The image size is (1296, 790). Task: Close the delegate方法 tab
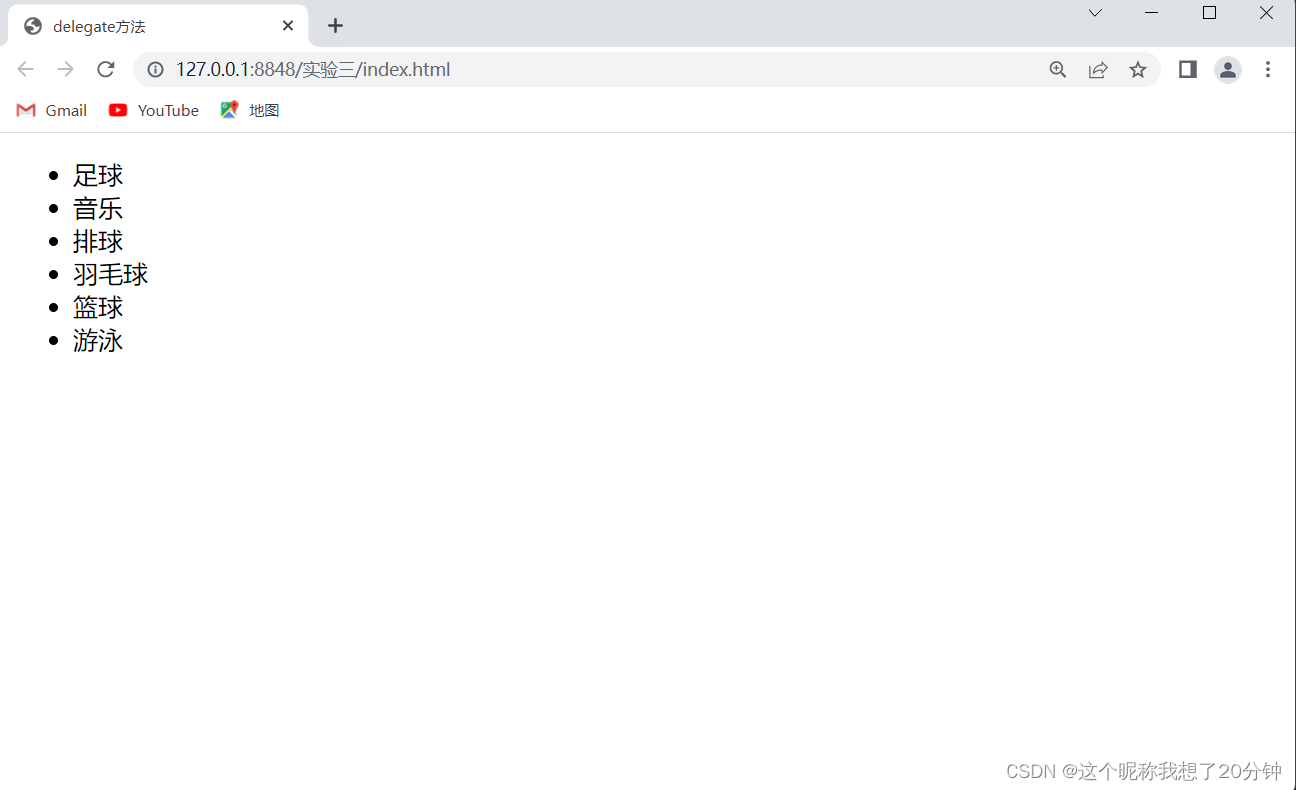click(x=288, y=26)
